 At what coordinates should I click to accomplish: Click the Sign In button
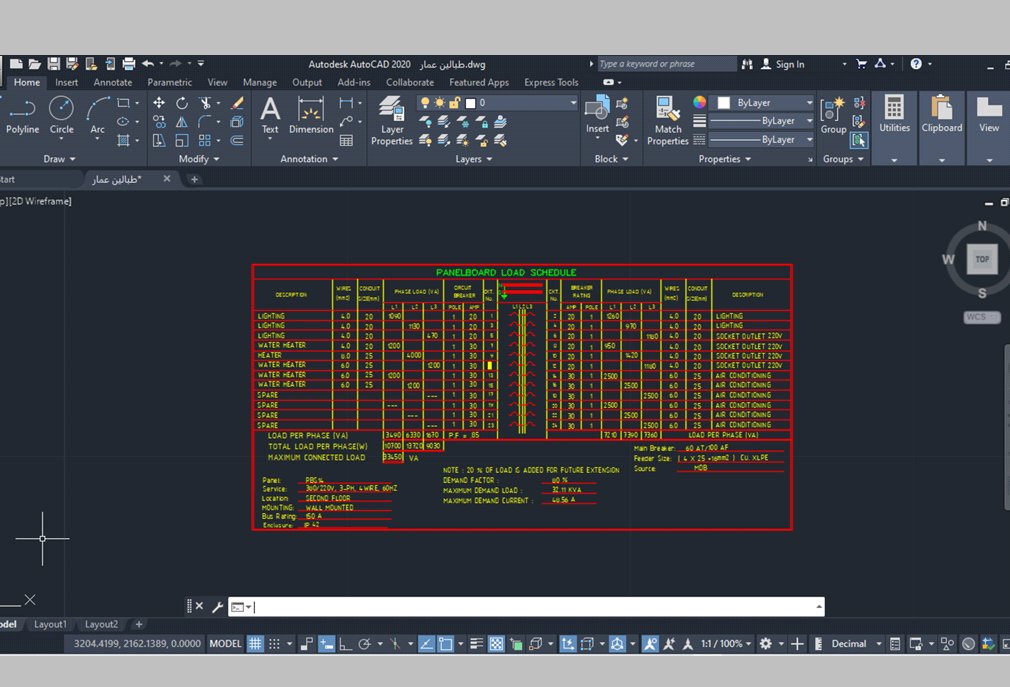pyautogui.click(x=783, y=64)
